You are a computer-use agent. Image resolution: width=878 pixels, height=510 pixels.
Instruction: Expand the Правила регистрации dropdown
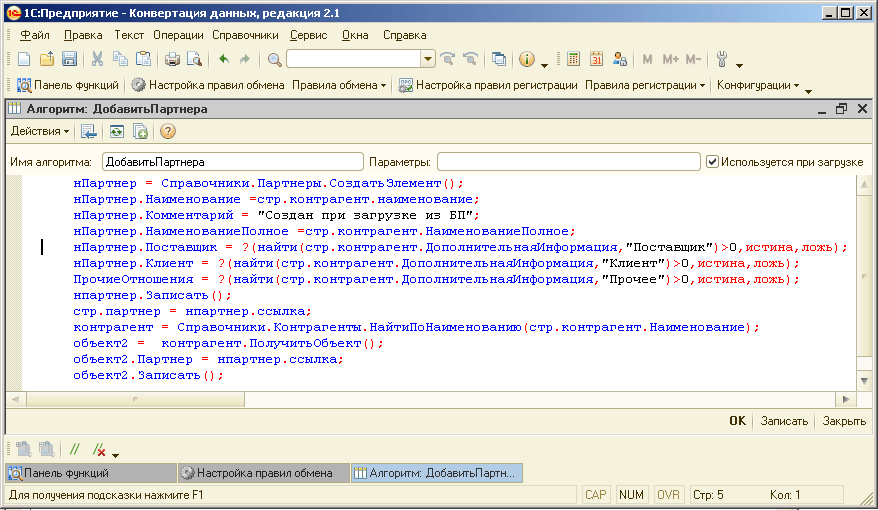pos(645,85)
